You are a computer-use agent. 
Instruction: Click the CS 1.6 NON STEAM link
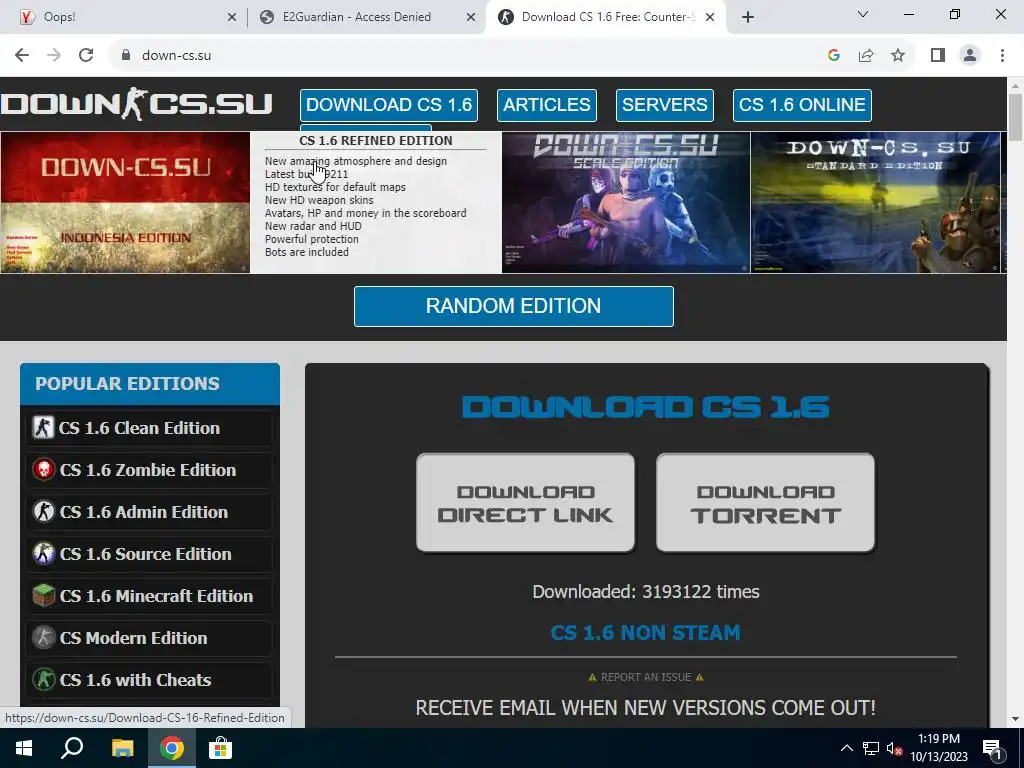click(x=645, y=632)
